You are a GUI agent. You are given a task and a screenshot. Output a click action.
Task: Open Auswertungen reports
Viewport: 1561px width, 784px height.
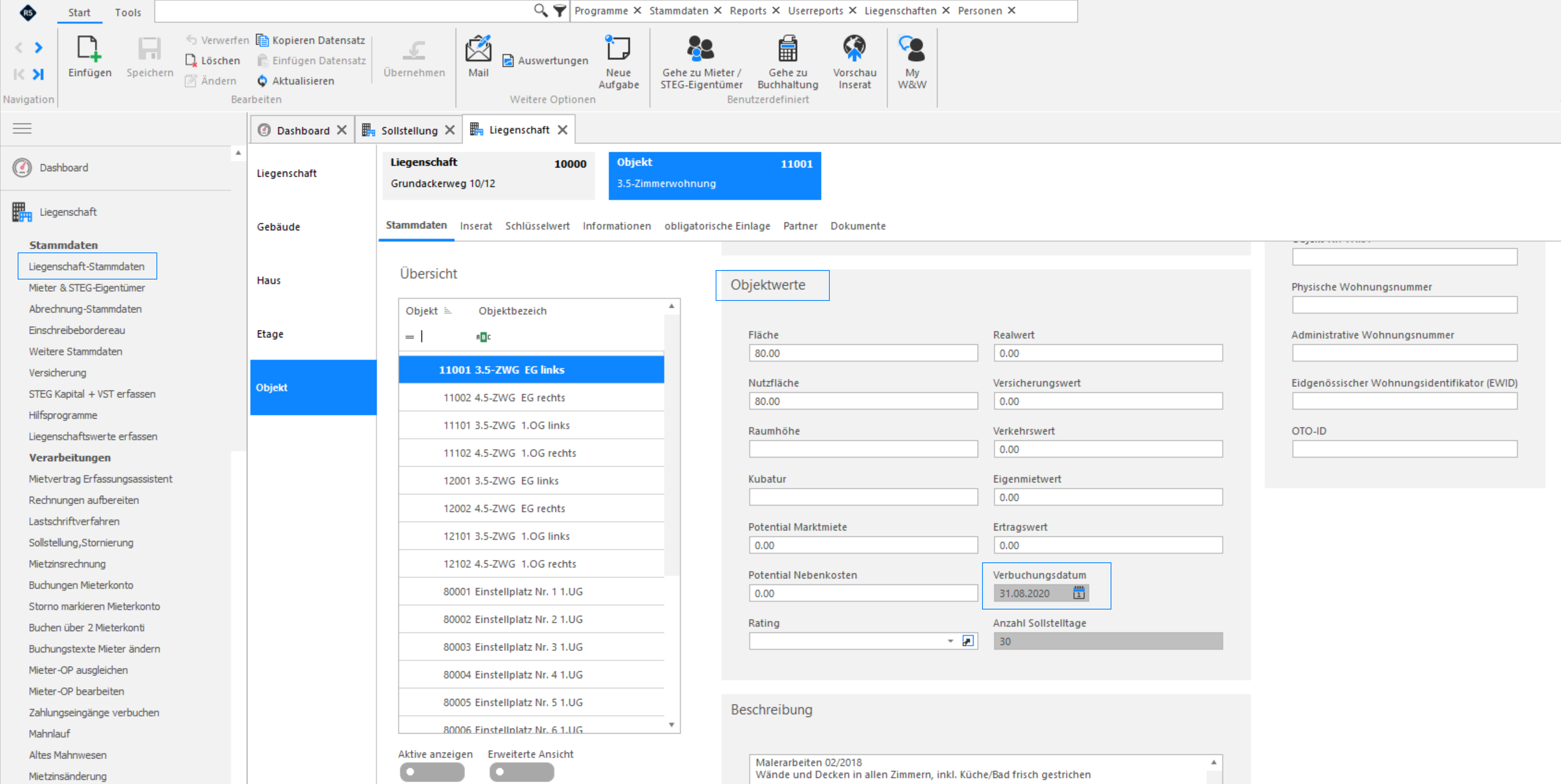tap(545, 61)
